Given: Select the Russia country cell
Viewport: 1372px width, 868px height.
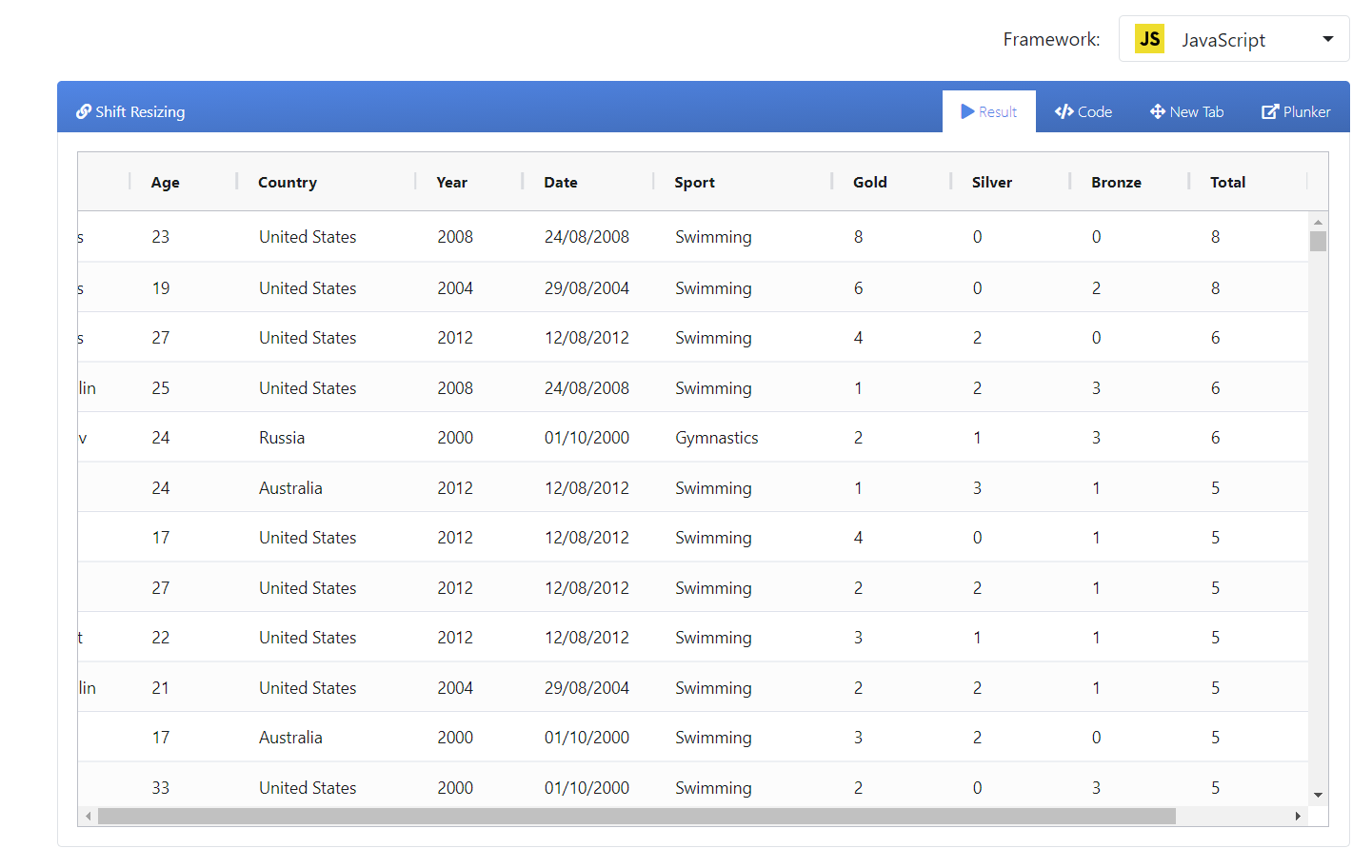Looking at the screenshot, I should coord(282,438).
